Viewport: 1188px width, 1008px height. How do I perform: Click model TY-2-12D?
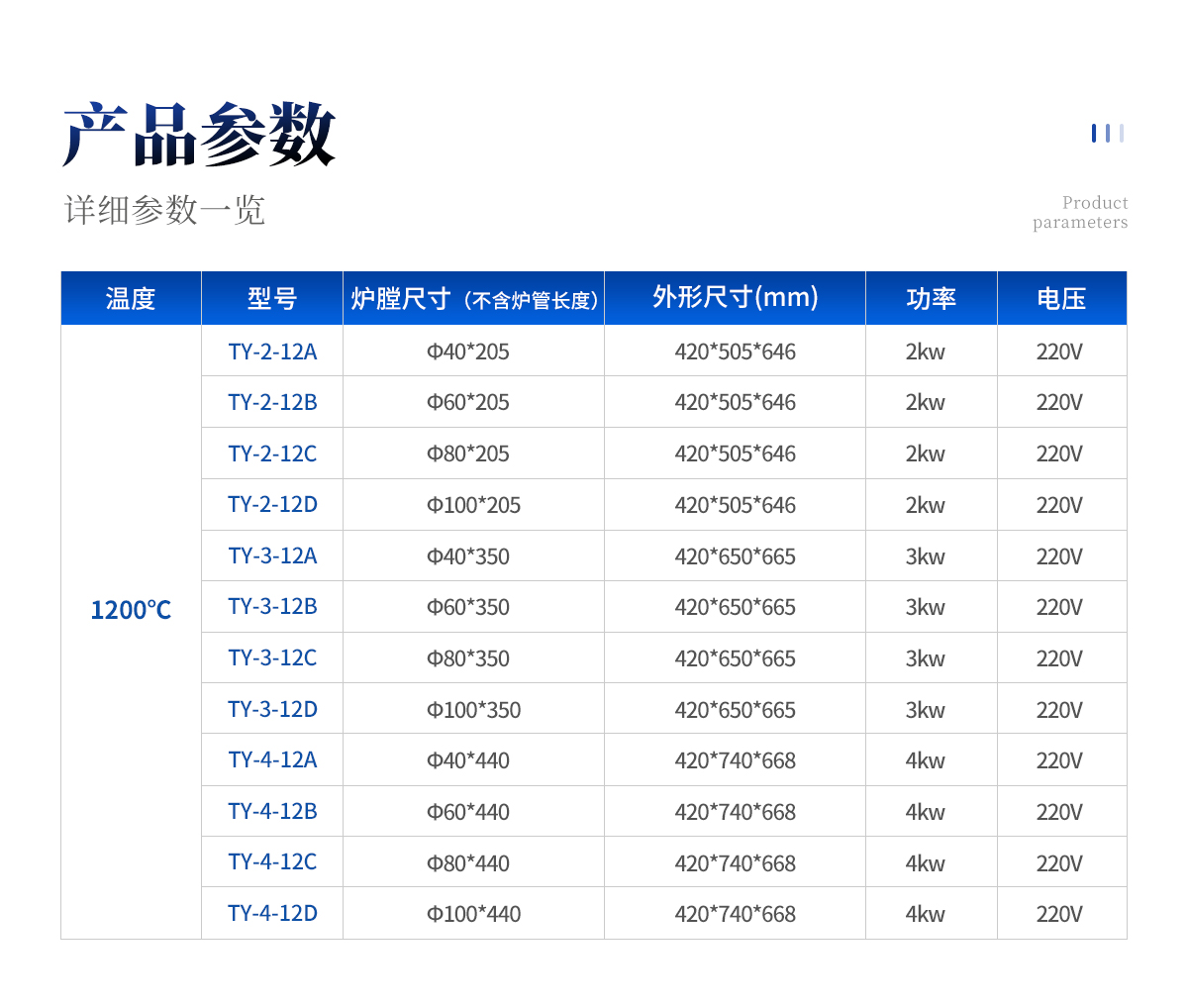coord(272,504)
